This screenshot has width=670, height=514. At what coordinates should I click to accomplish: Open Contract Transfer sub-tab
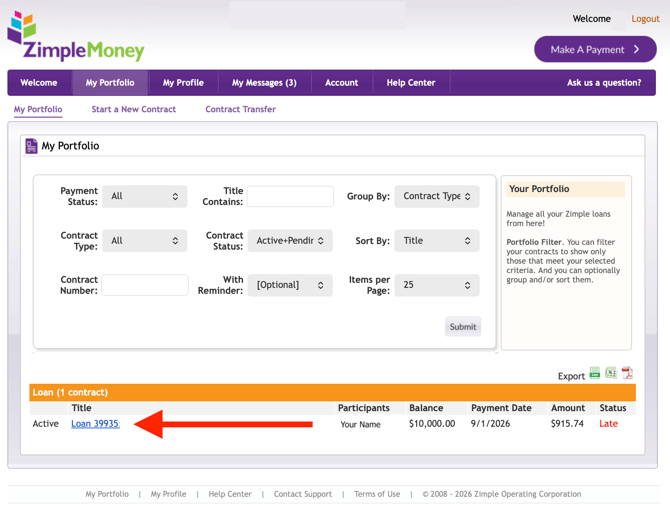[241, 109]
